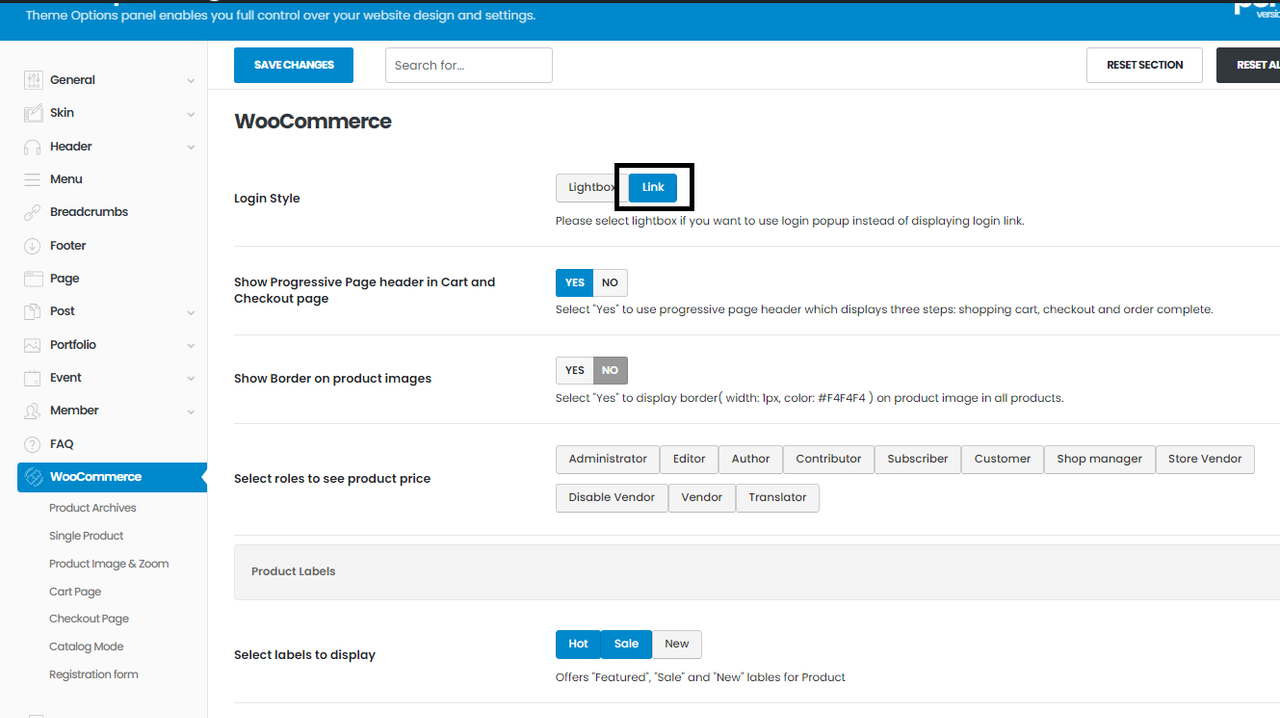Image resolution: width=1280 pixels, height=718 pixels.
Task: Click the Reset Section button
Action: tap(1145, 65)
